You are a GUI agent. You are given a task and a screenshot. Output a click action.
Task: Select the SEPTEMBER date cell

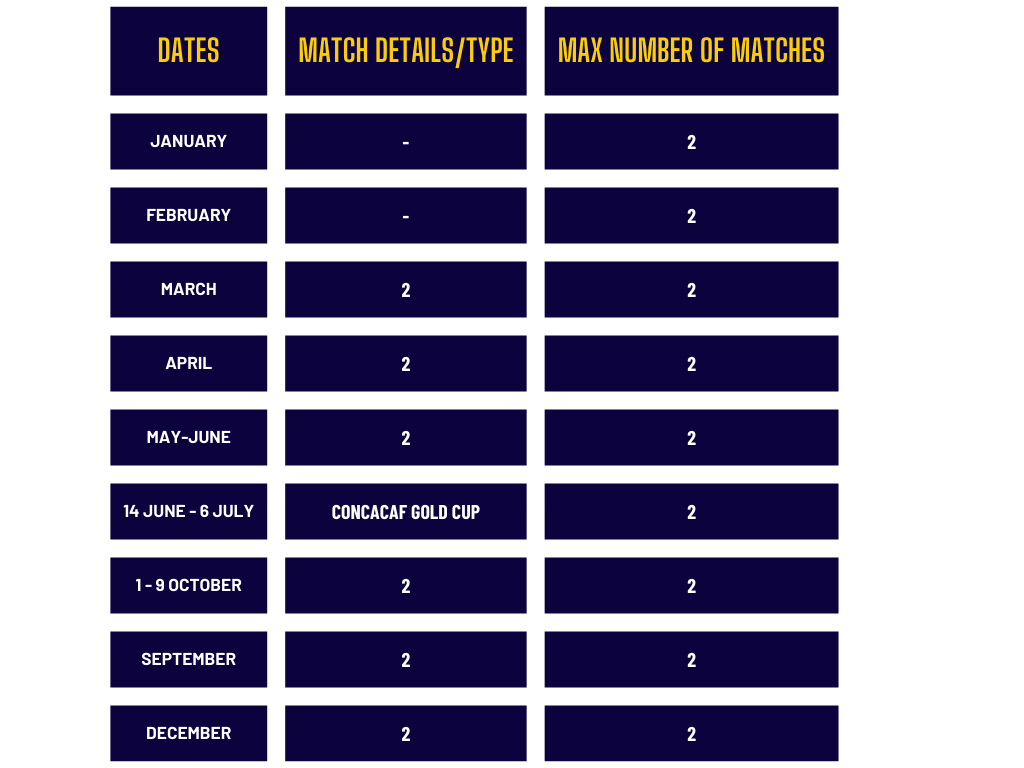pos(188,659)
